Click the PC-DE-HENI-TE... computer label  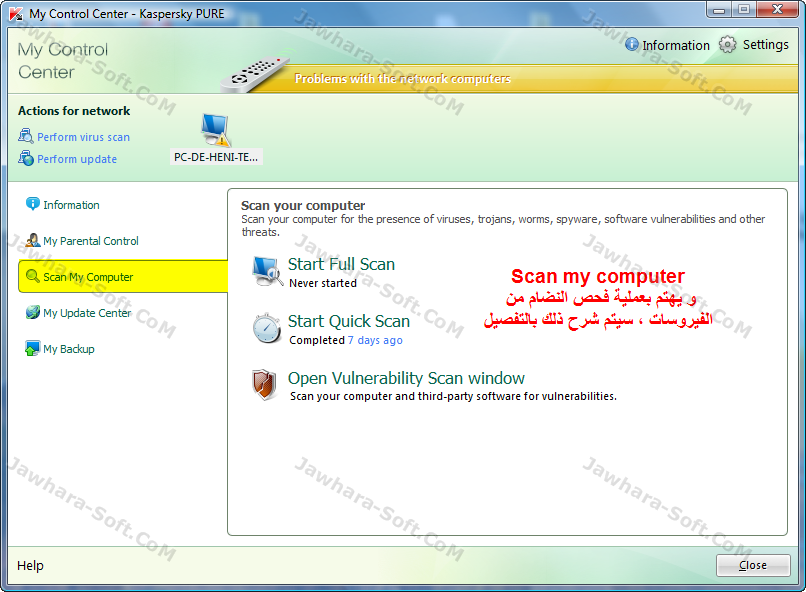point(216,157)
